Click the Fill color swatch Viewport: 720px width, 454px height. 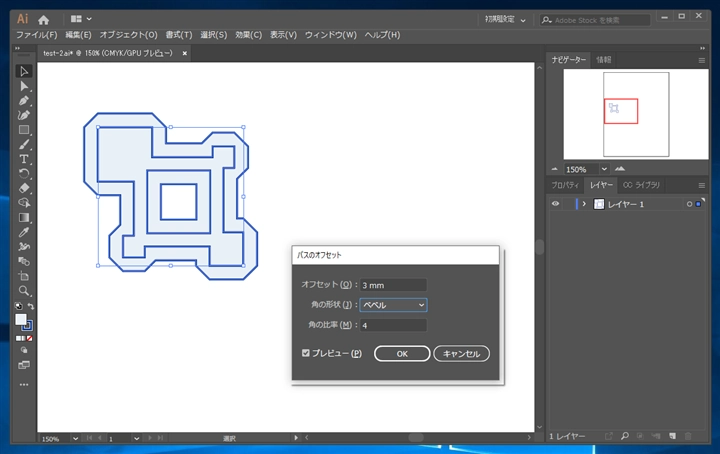[x=21, y=320]
